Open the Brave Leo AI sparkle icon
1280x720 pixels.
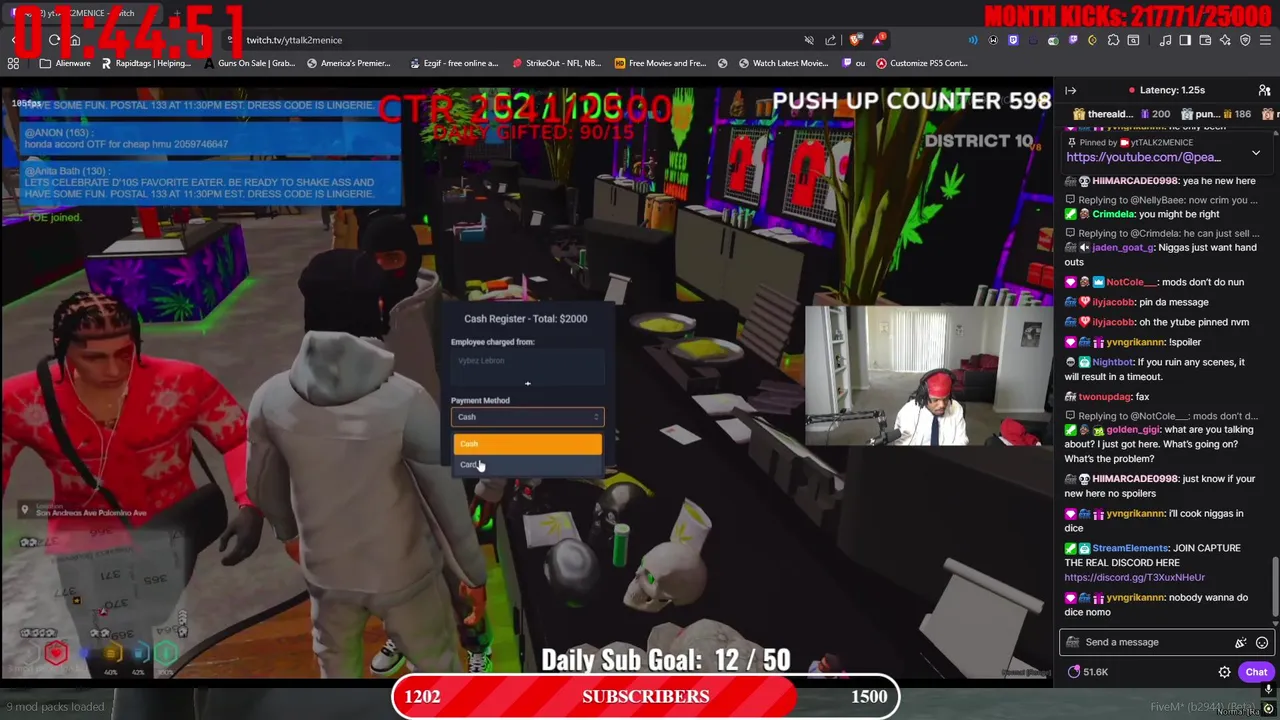pyautogui.click(x=1226, y=40)
